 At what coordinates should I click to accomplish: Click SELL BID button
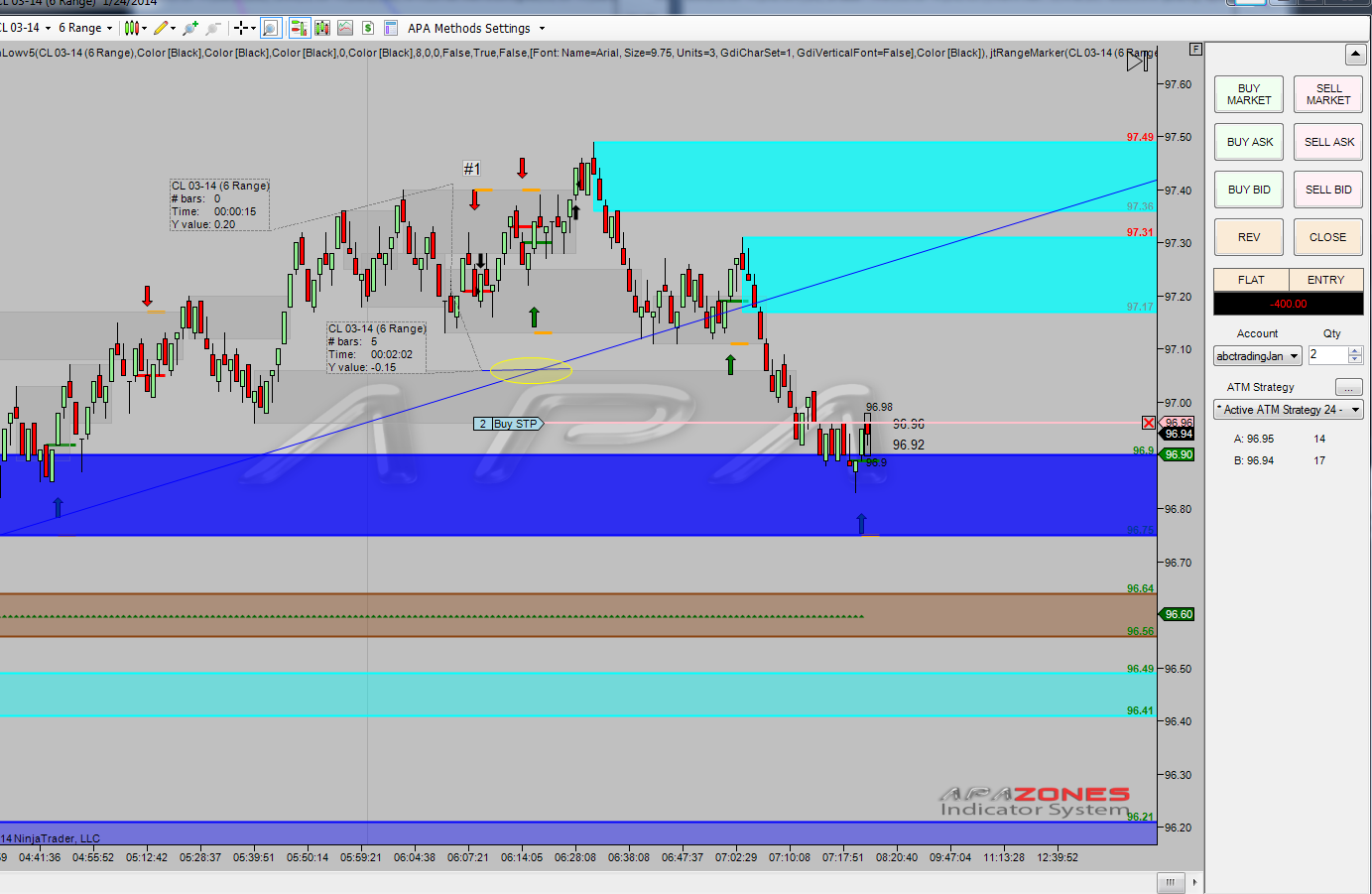1328,190
